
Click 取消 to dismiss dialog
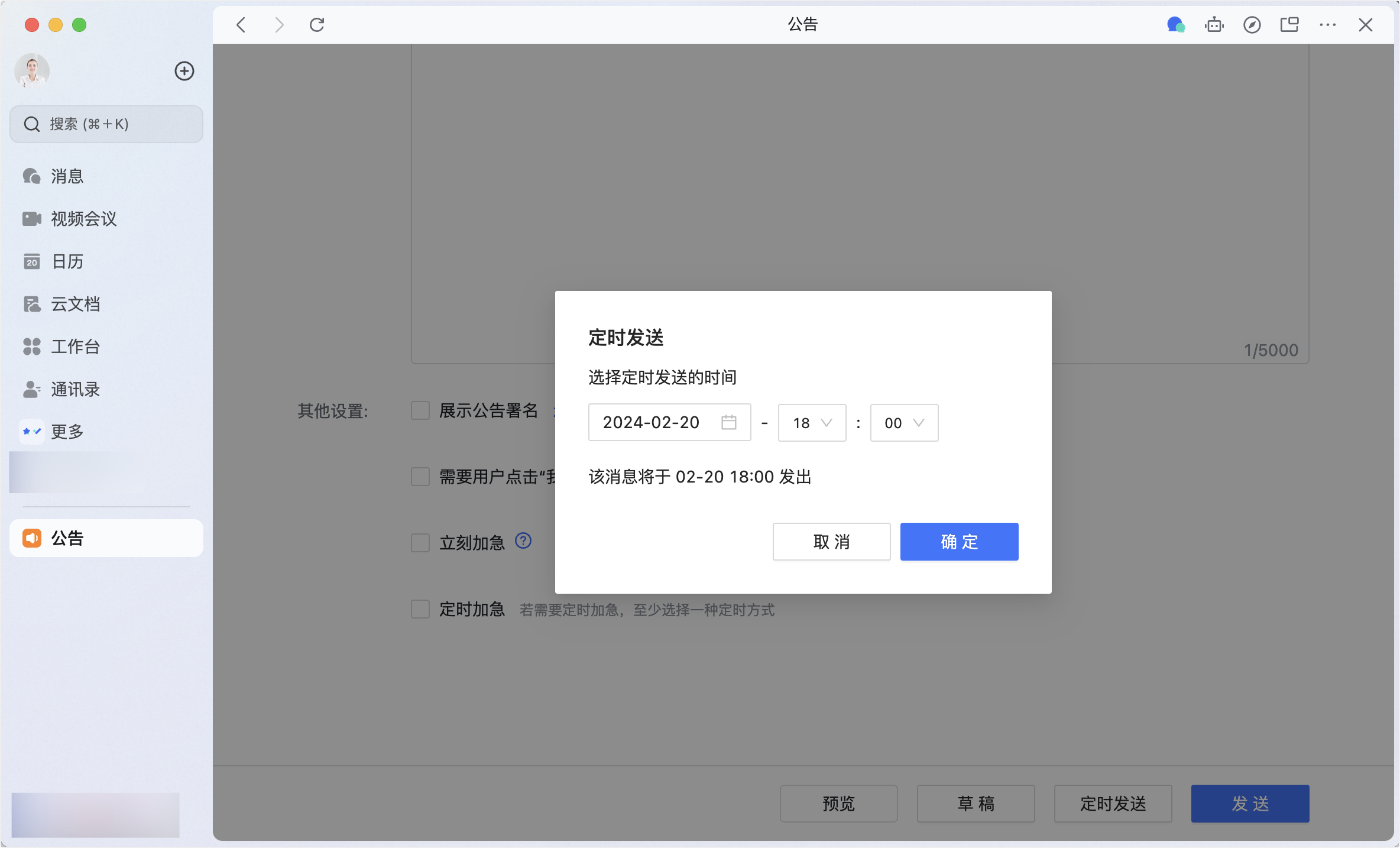831,542
